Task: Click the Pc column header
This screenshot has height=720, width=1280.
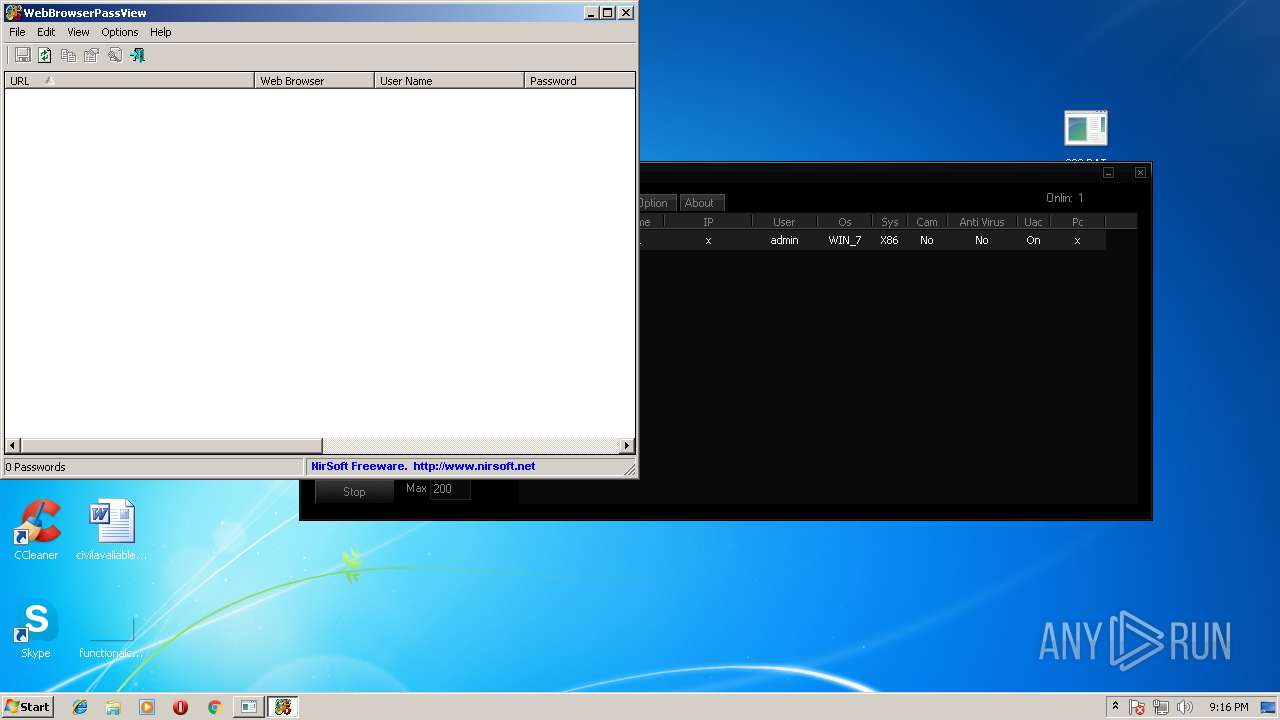Action: [1077, 222]
